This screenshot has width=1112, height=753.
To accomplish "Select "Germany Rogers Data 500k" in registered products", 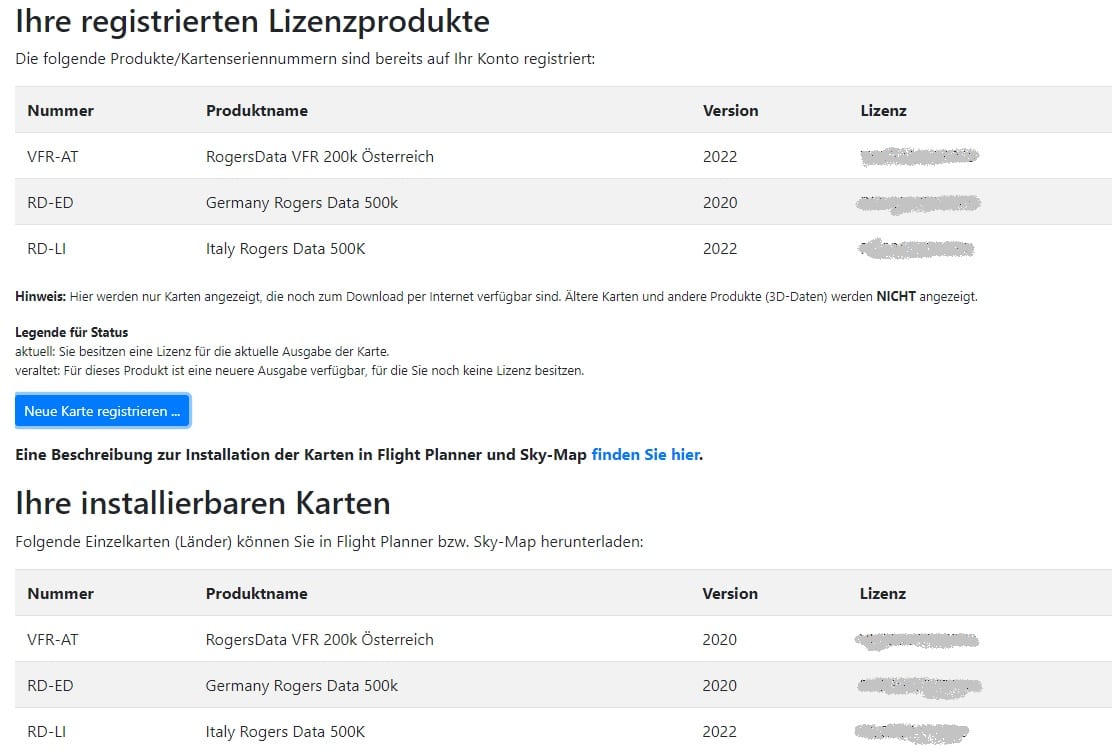I will tap(301, 202).
